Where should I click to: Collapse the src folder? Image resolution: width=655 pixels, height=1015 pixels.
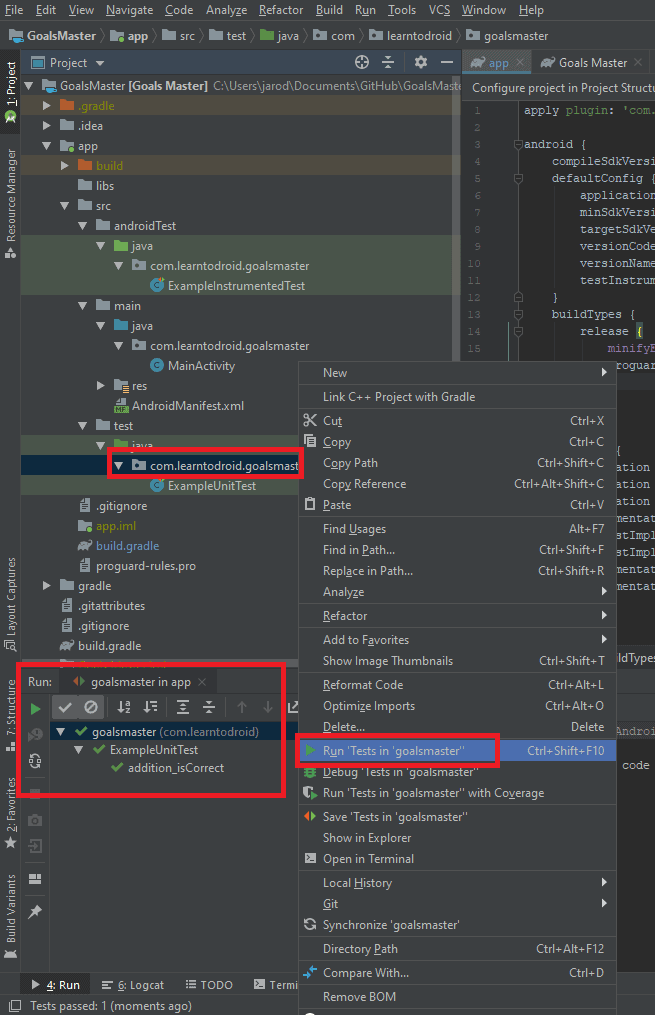[65, 206]
